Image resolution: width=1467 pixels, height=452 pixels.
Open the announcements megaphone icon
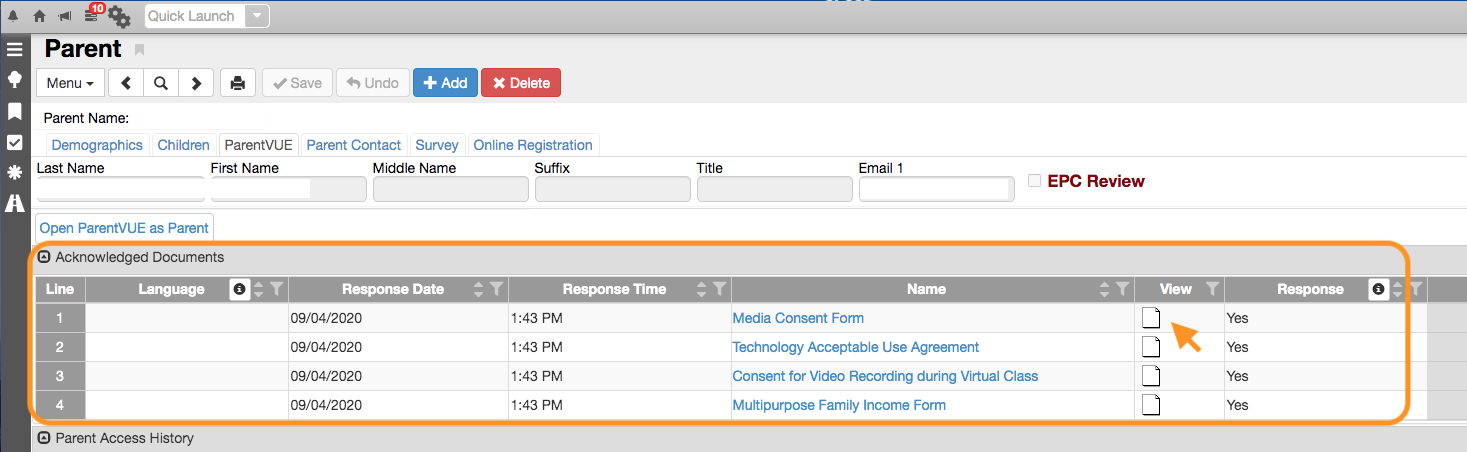tap(65, 16)
